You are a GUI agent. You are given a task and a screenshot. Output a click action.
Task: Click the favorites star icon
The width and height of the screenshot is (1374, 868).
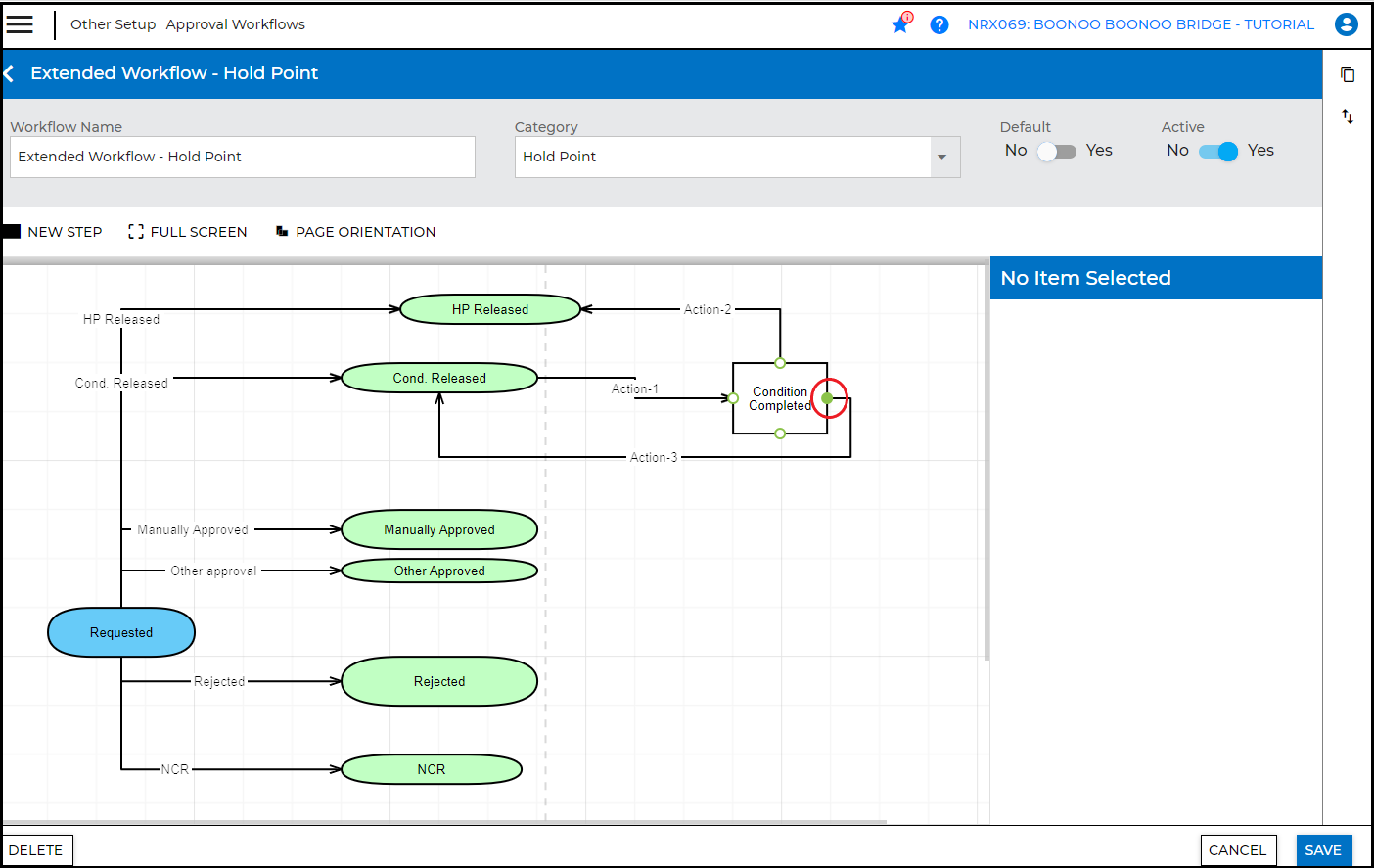[x=900, y=24]
